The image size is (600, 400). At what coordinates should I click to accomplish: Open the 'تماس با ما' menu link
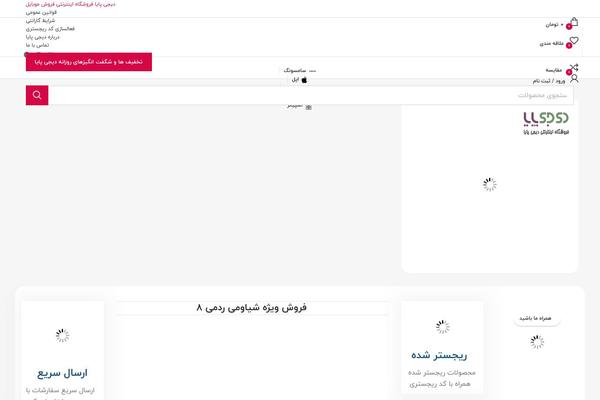coord(38,45)
